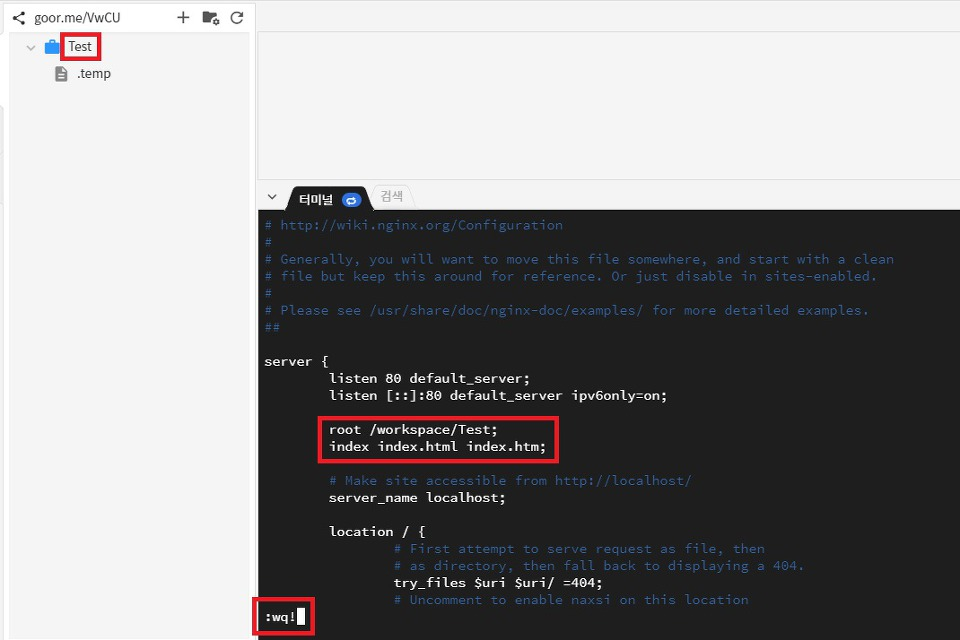Click the wiki.nginx.org/Configuration comment line
The width and height of the screenshot is (960, 640).
pyautogui.click(x=414, y=225)
